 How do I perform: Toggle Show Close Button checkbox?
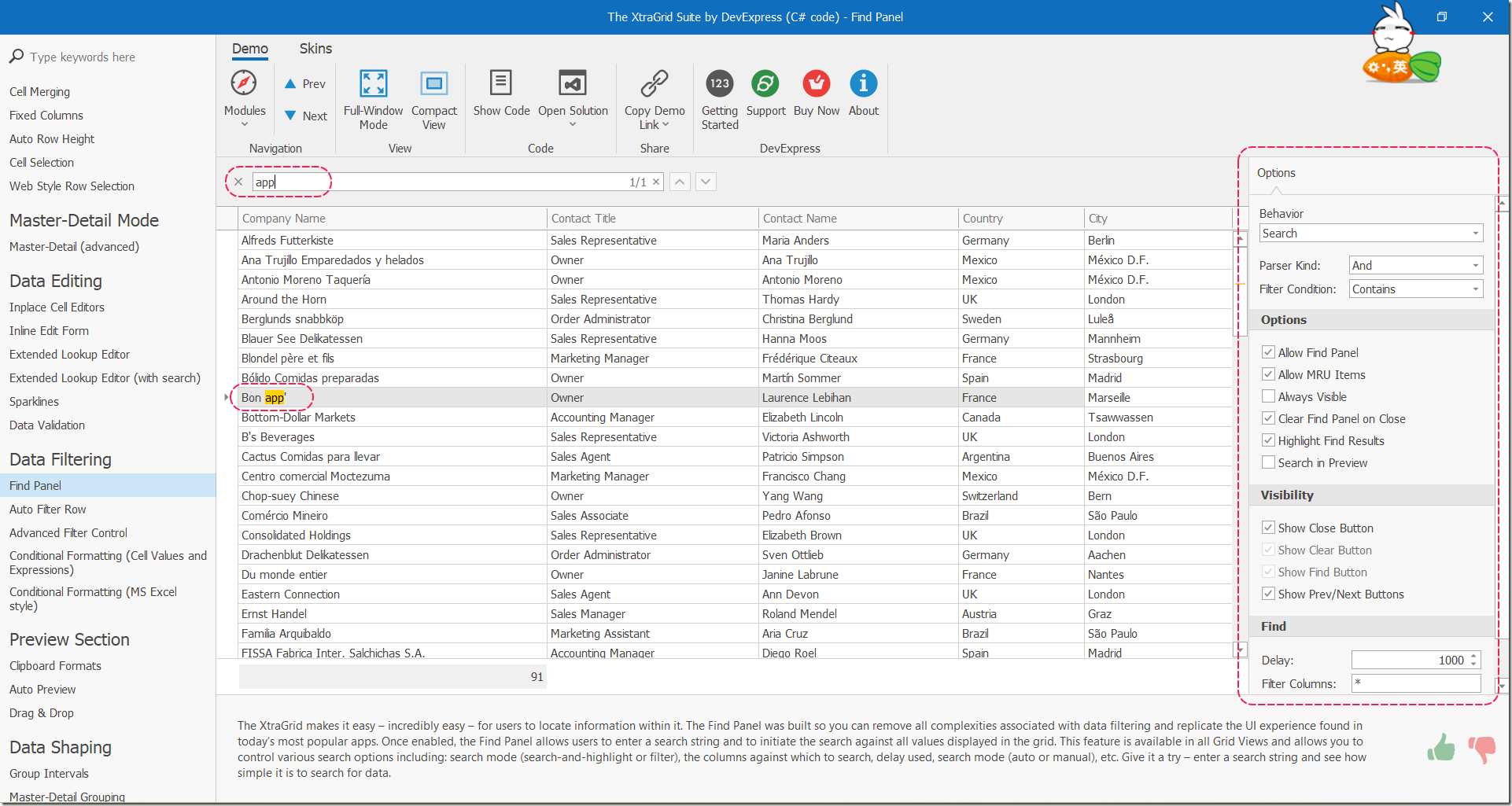click(x=1268, y=528)
